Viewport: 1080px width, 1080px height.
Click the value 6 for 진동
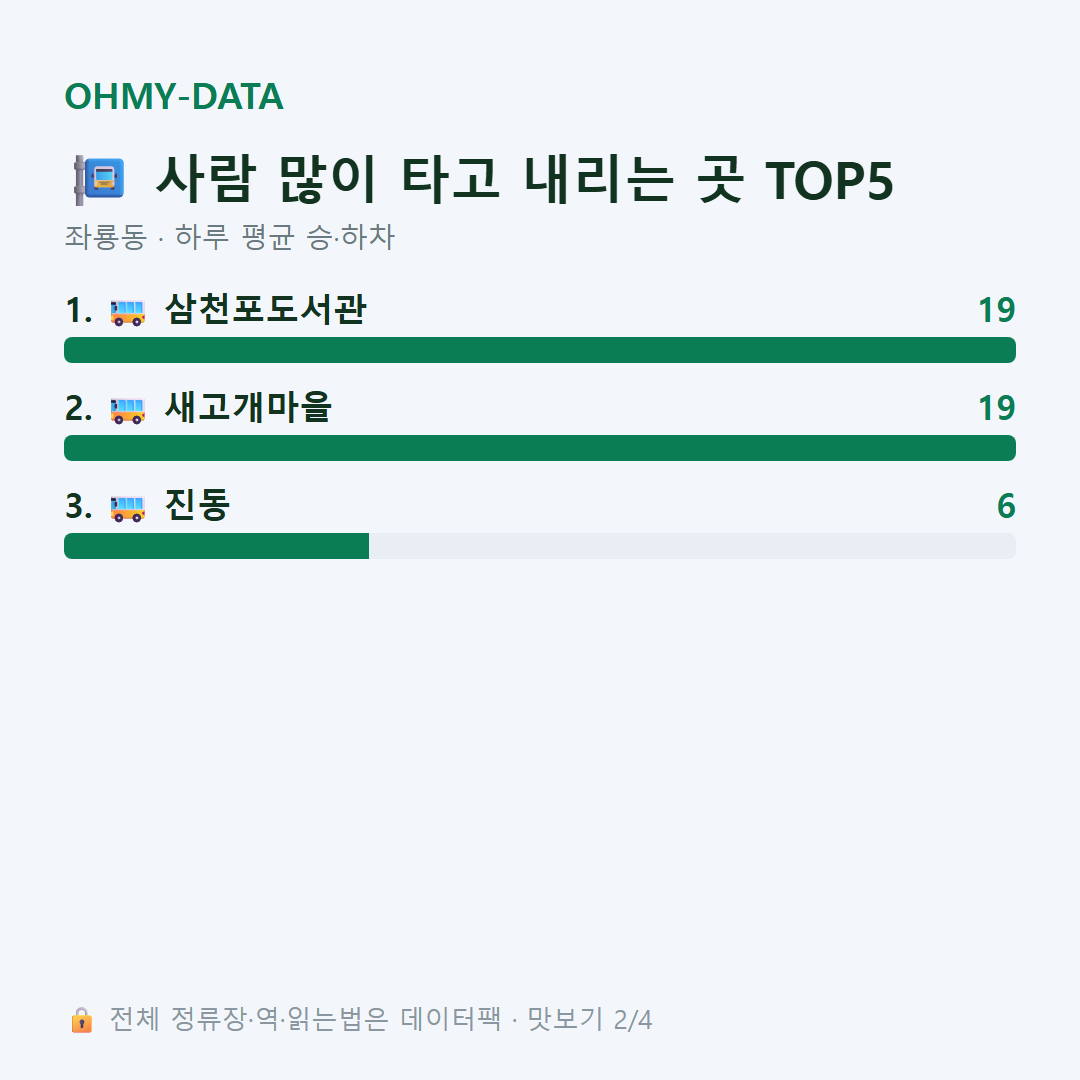pos(1006,506)
